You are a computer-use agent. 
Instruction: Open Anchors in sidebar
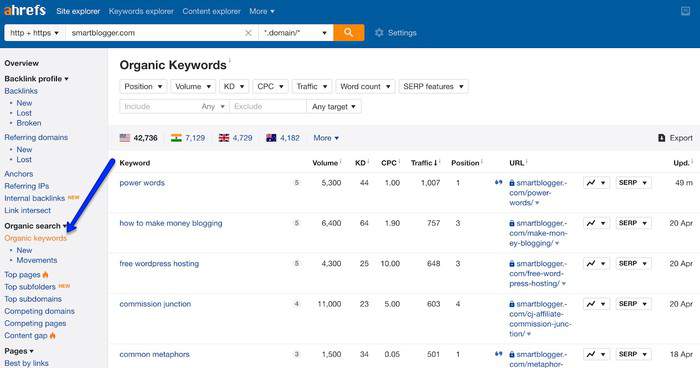click(19, 174)
